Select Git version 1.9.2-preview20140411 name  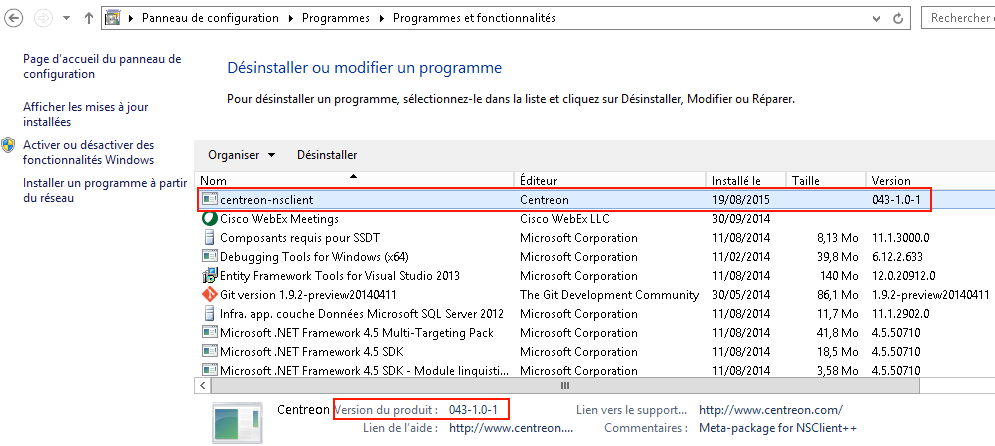click(308, 295)
